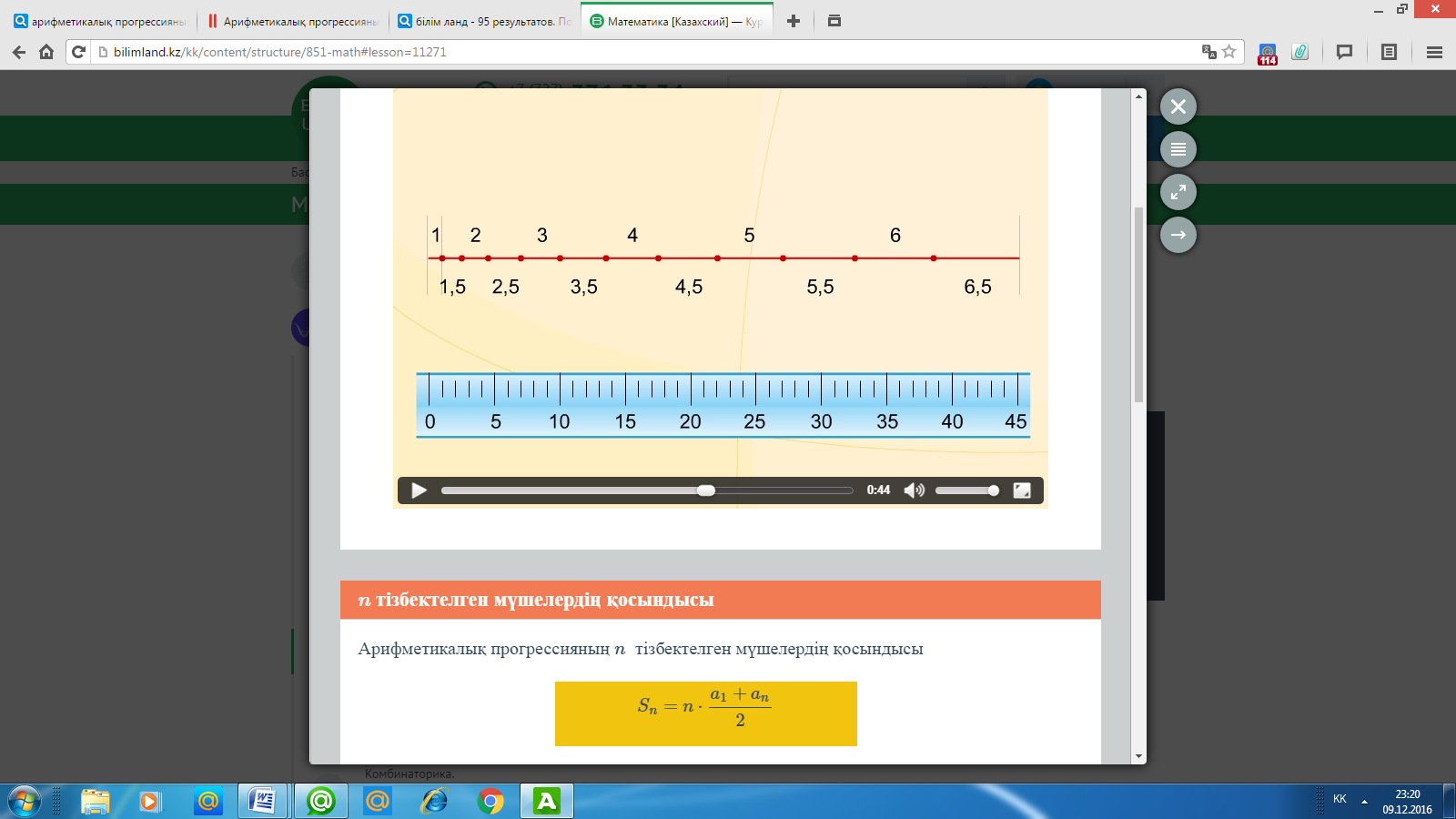The width and height of the screenshot is (1456, 819).
Task: Go to next lesson with arrow button
Action: [x=1178, y=235]
